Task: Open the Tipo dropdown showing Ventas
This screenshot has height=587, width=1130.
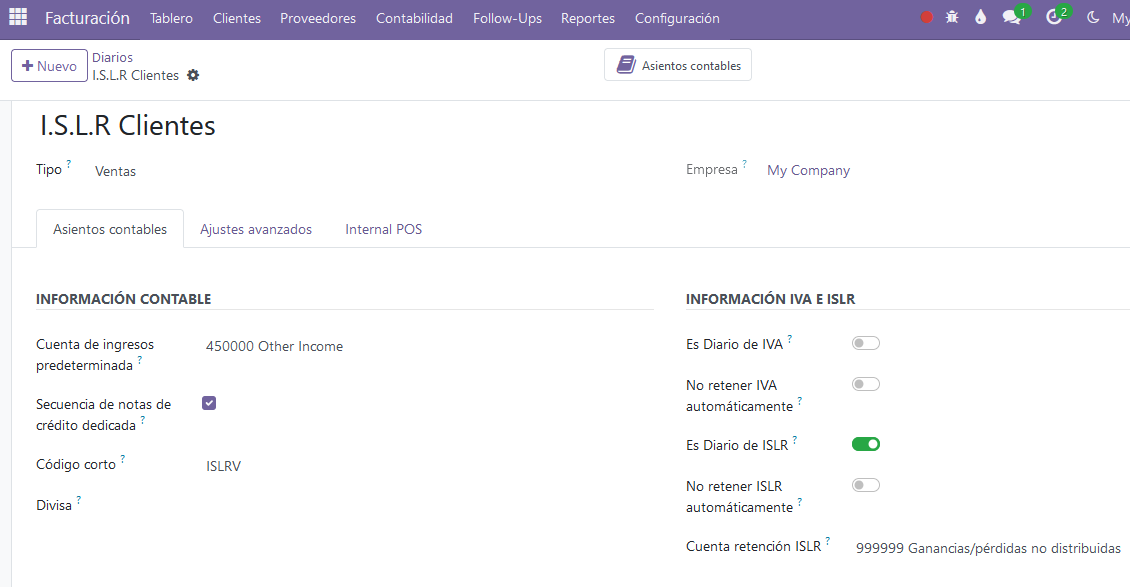Action: click(x=115, y=171)
